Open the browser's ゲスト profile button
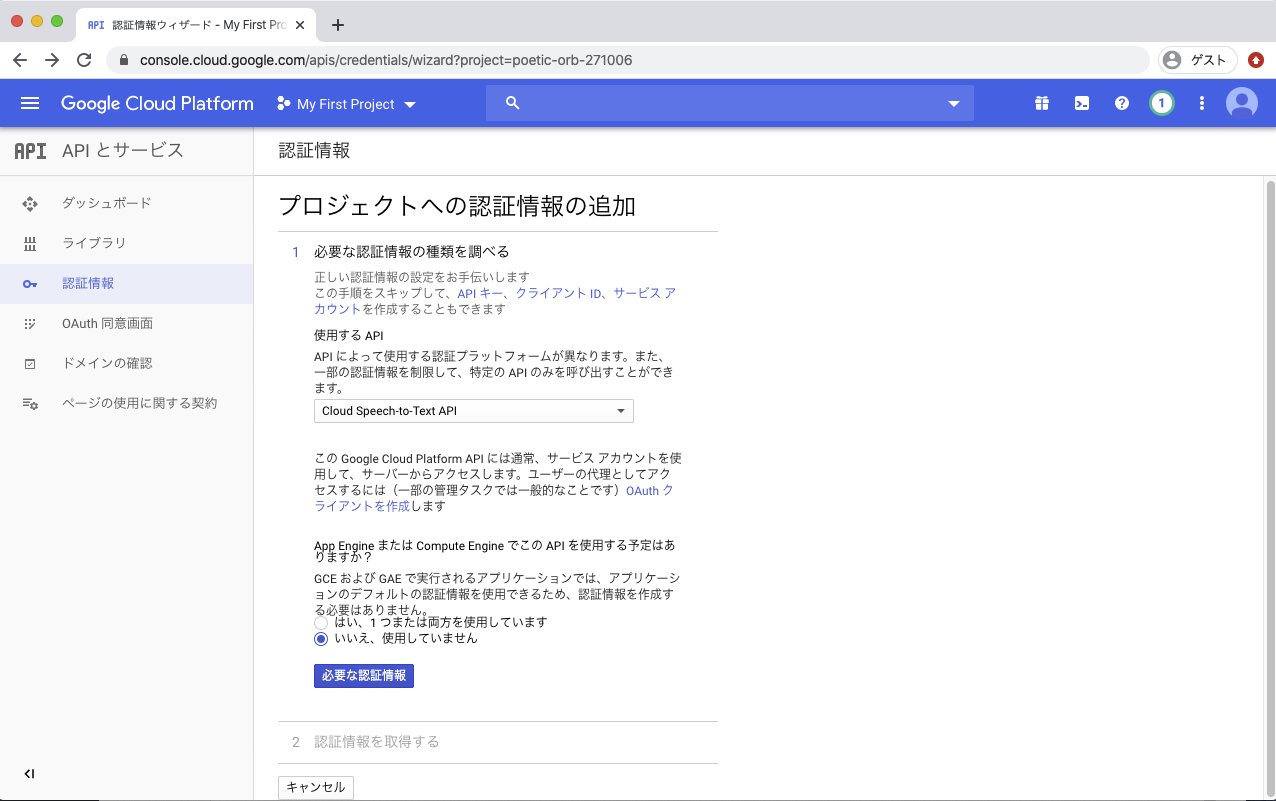This screenshot has height=801, width=1276. (1196, 59)
